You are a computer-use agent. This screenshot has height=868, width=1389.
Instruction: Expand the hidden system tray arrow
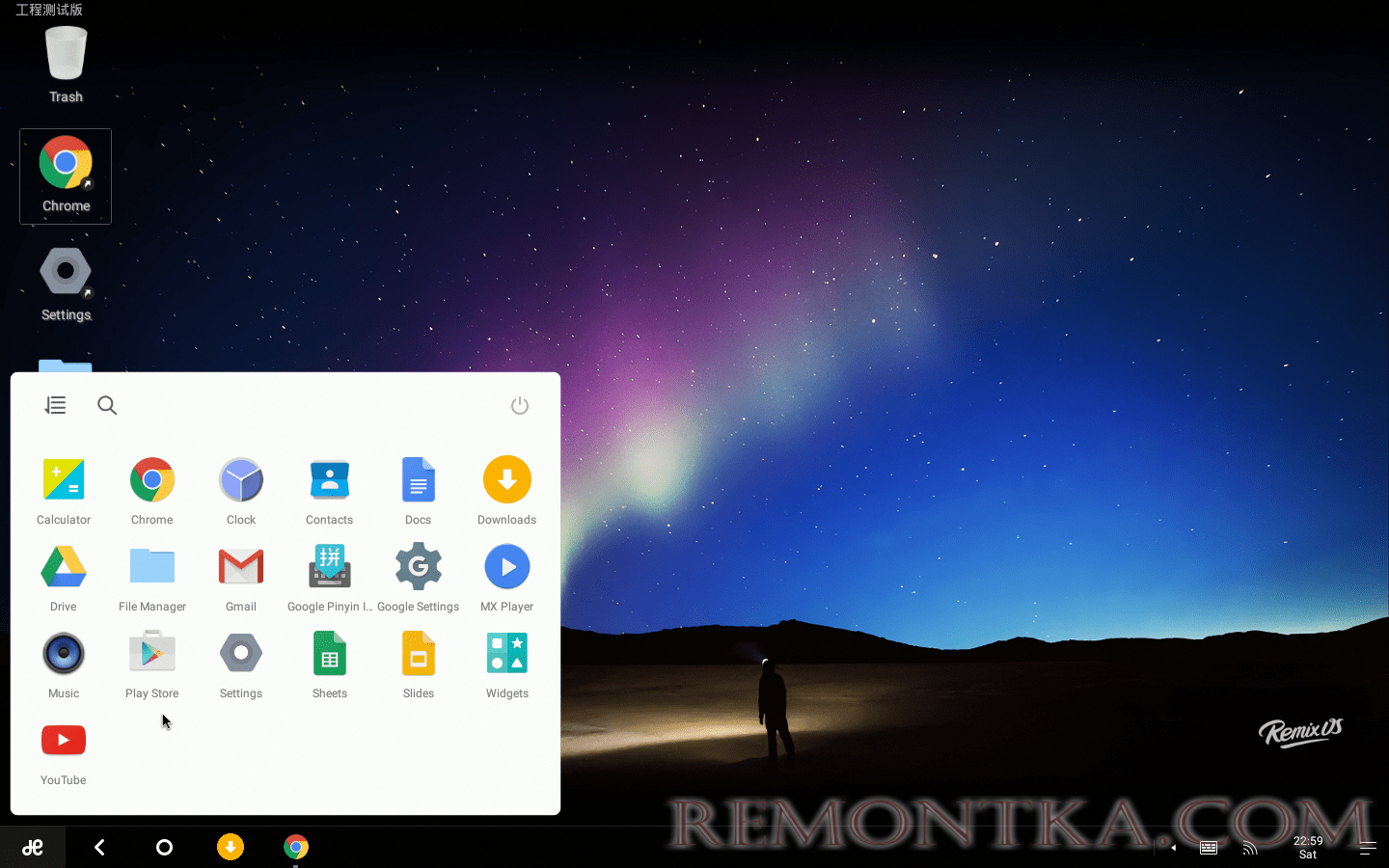(x=1174, y=848)
